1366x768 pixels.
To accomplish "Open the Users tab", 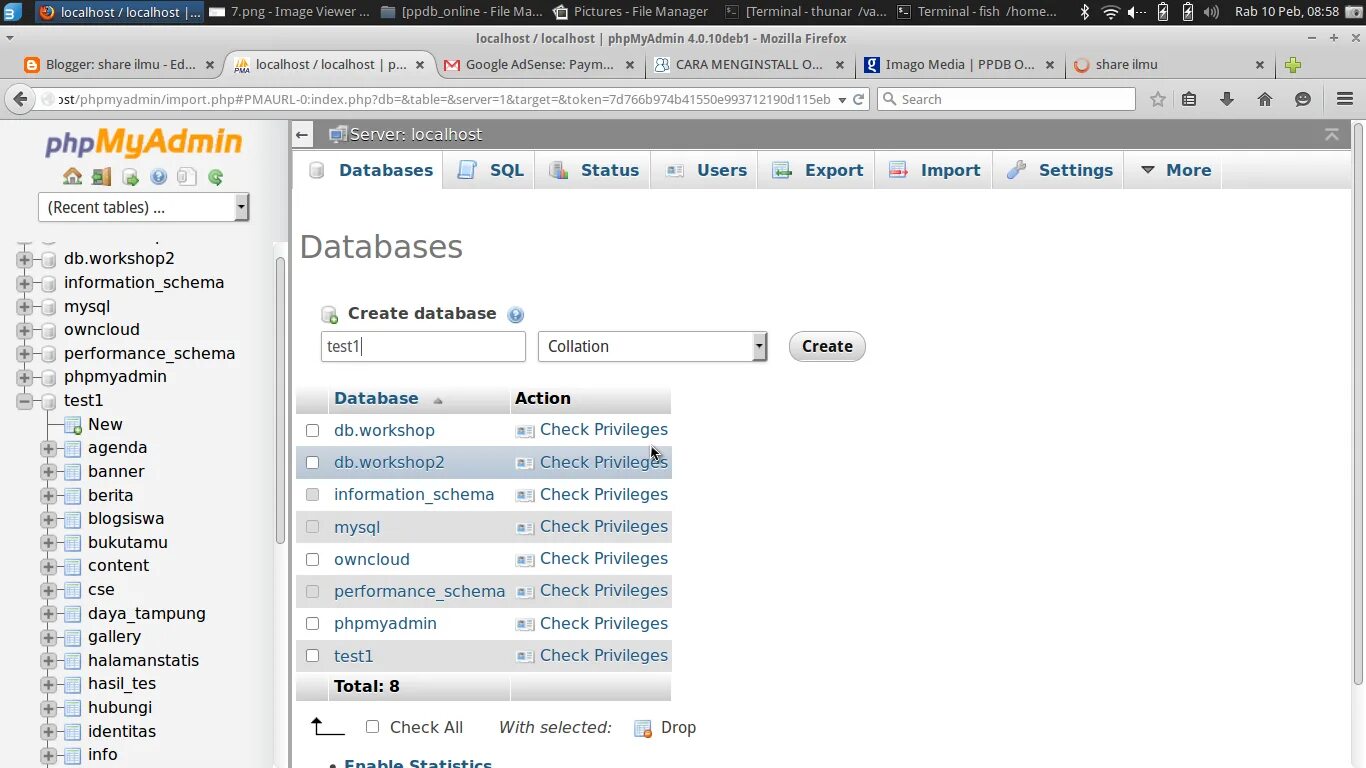I will click(x=706, y=170).
